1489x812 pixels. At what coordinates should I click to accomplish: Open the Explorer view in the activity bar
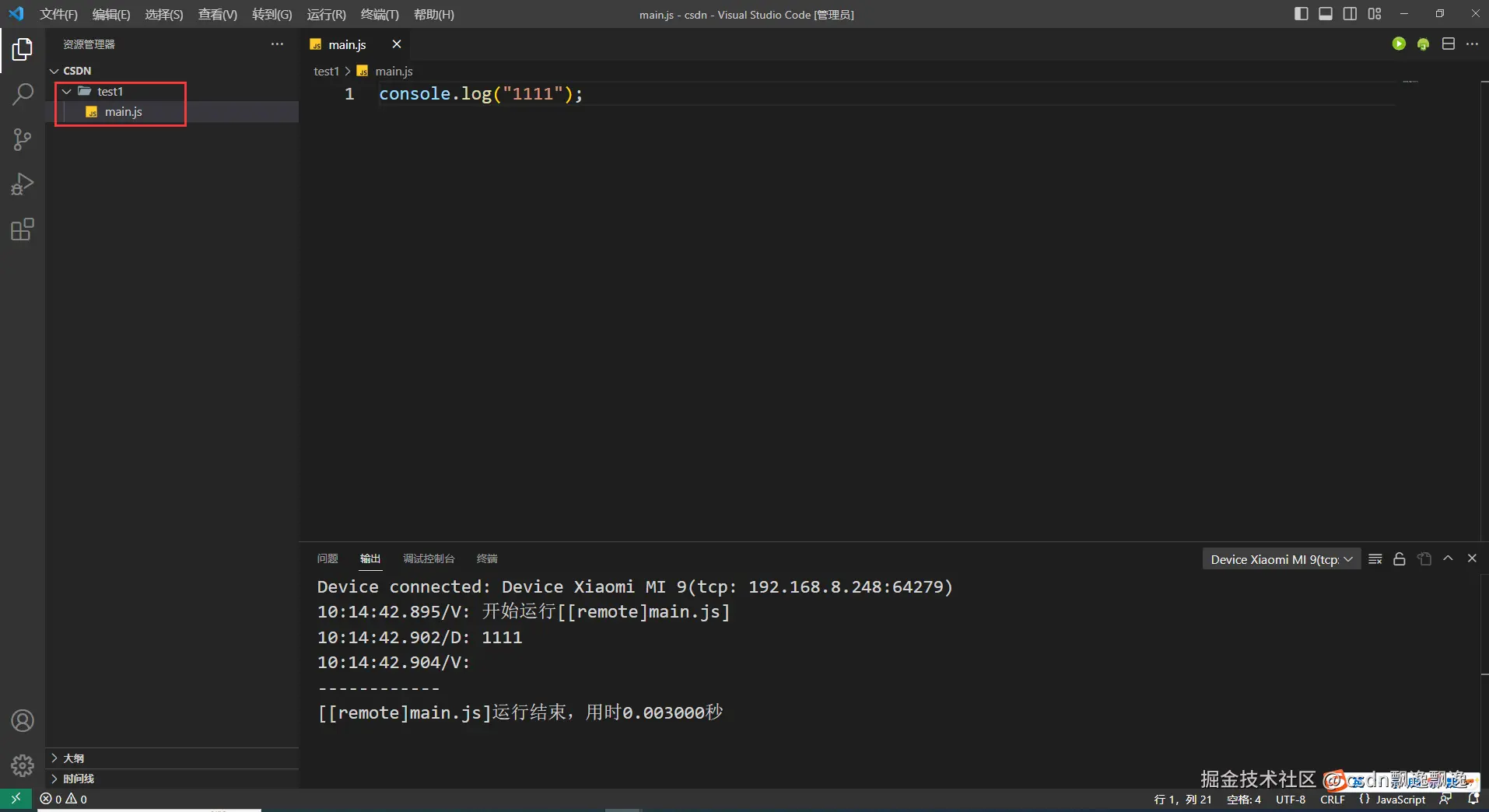pos(23,49)
